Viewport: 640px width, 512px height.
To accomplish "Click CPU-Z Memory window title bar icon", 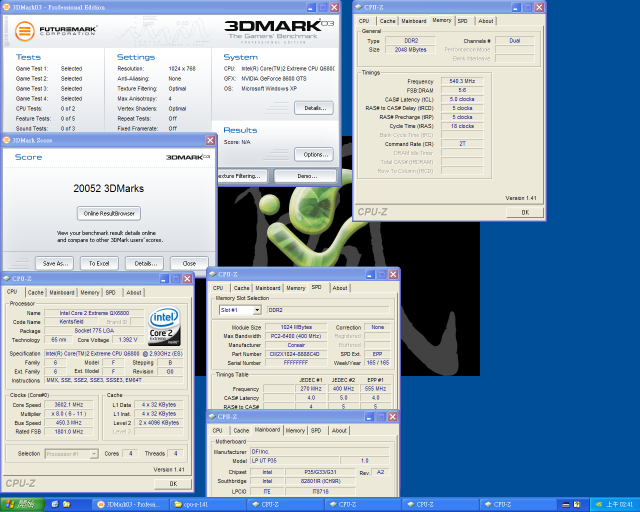I will 358,7.
